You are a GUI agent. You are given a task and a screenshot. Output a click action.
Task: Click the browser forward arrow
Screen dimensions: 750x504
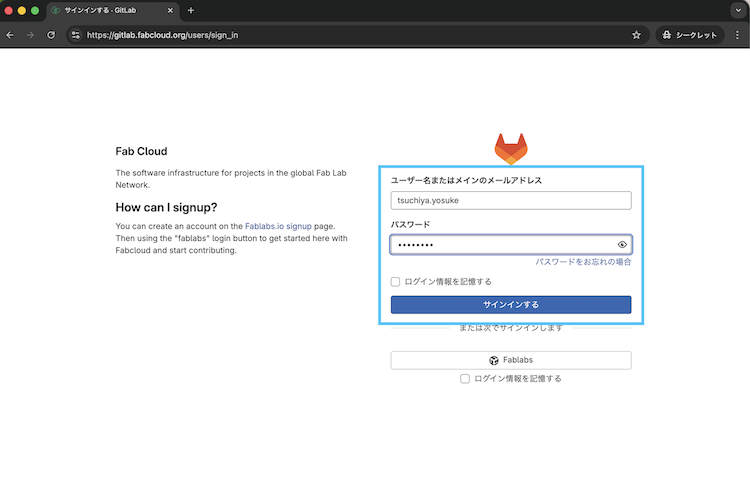tap(30, 35)
